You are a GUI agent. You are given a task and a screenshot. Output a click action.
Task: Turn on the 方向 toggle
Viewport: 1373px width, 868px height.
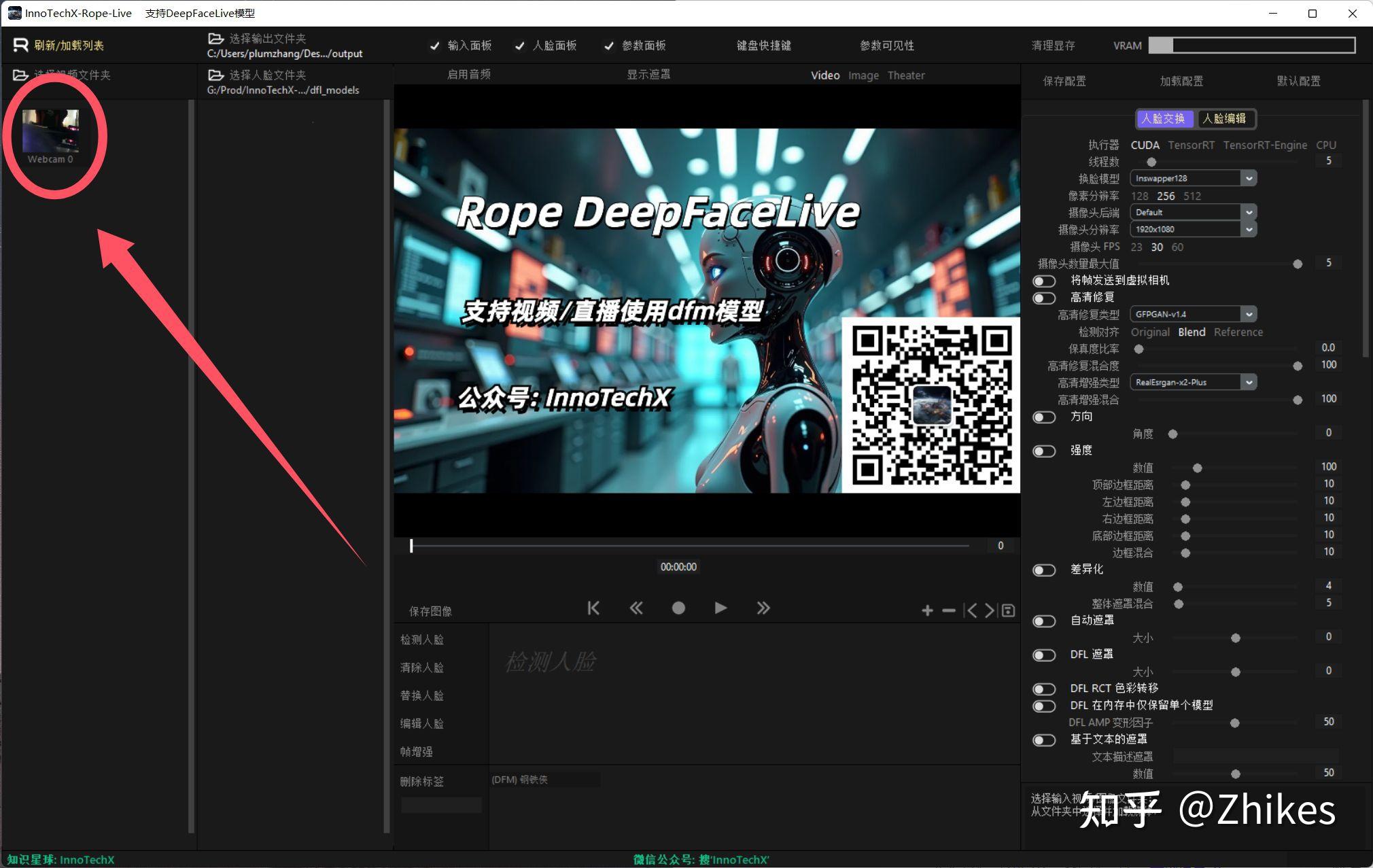(x=1044, y=417)
